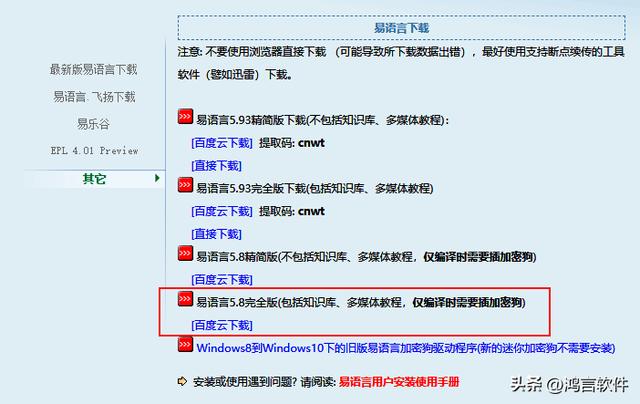Click green triangle arrow next to 其它
The image size is (640, 404).
[157, 178]
